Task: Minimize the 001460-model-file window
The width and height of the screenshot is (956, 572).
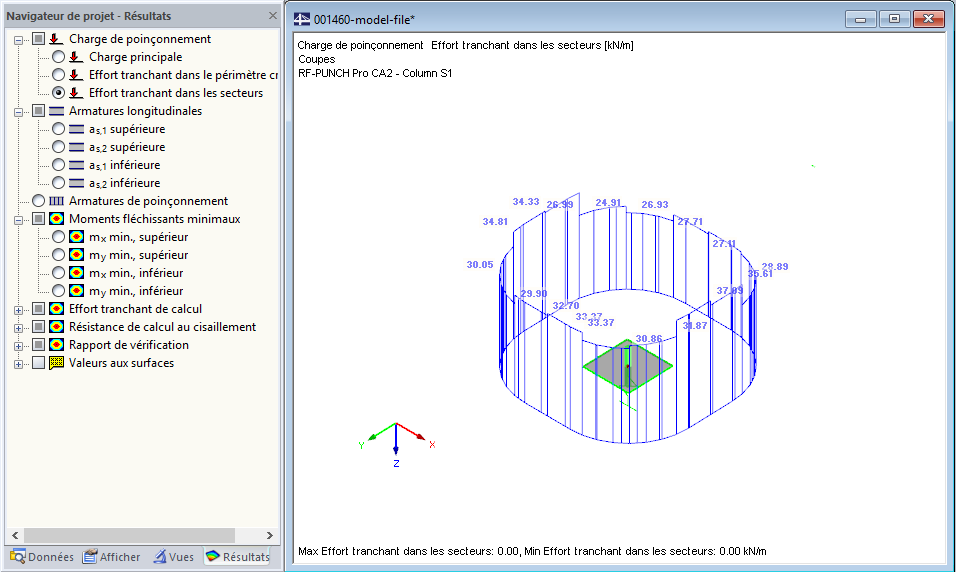Action: (861, 20)
